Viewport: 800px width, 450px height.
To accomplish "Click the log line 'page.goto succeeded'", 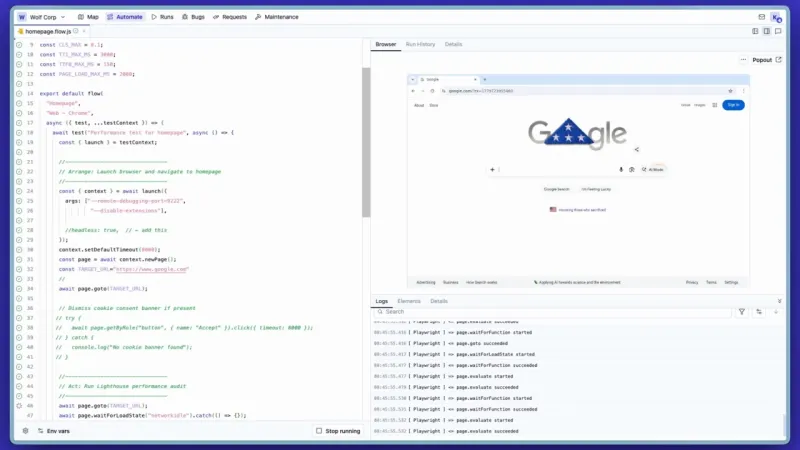I will pos(482,343).
